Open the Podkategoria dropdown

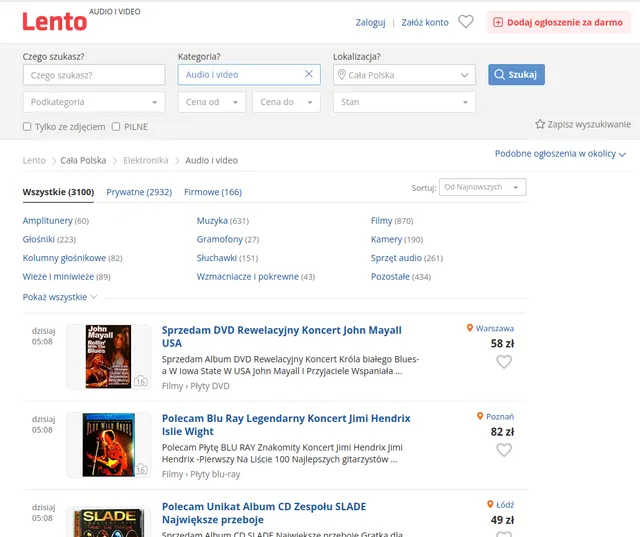[94, 102]
